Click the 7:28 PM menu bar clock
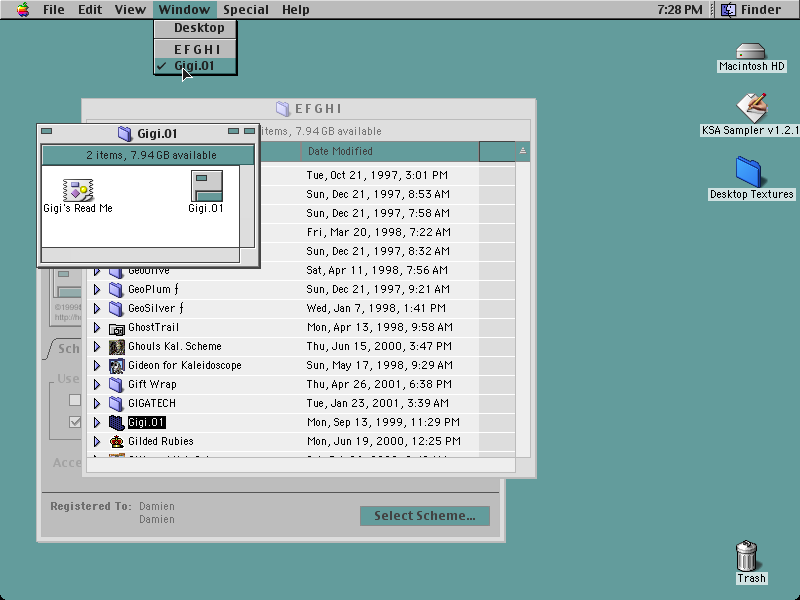Viewport: 800px width, 600px height. point(679,10)
